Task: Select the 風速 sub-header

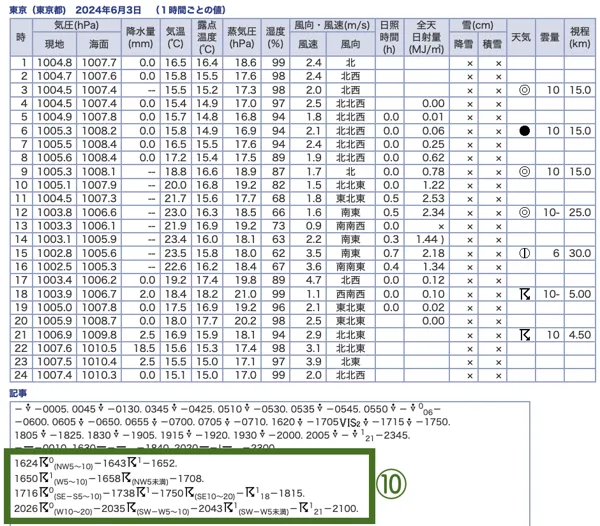Action: tap(308, 44)
